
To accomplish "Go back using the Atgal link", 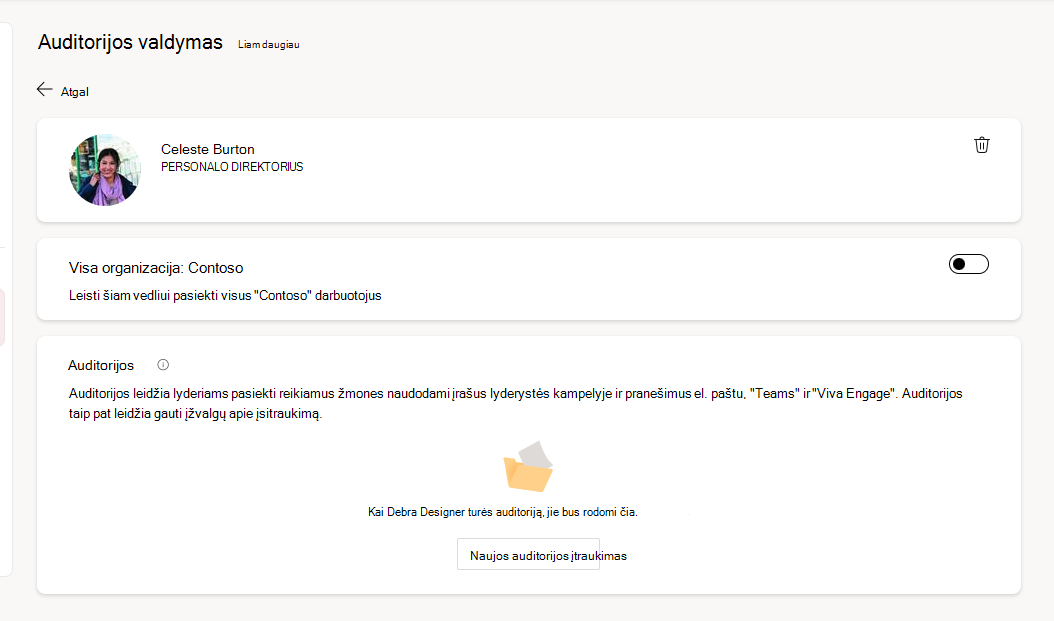I will (x=75, y=92).
